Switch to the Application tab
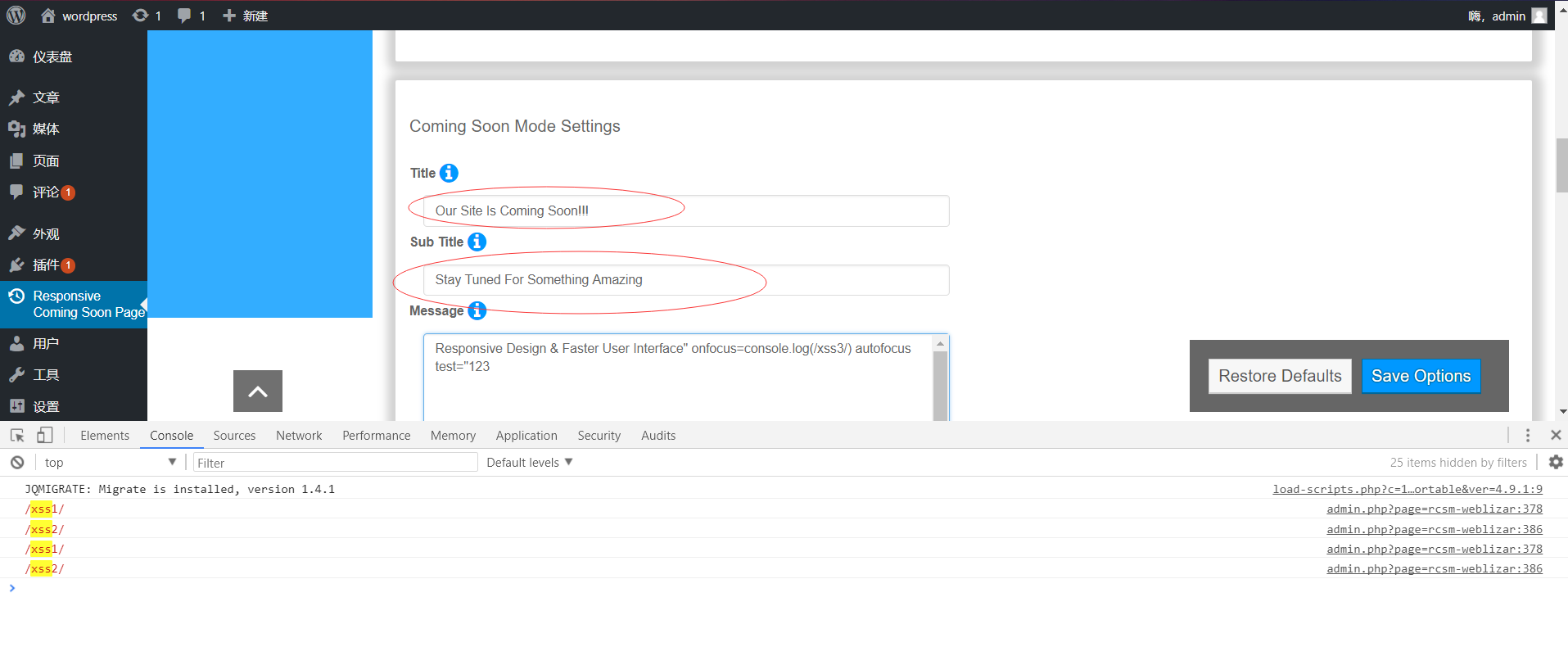The width and height of the screenshot is (1568, 656). [x=526, y=436]
